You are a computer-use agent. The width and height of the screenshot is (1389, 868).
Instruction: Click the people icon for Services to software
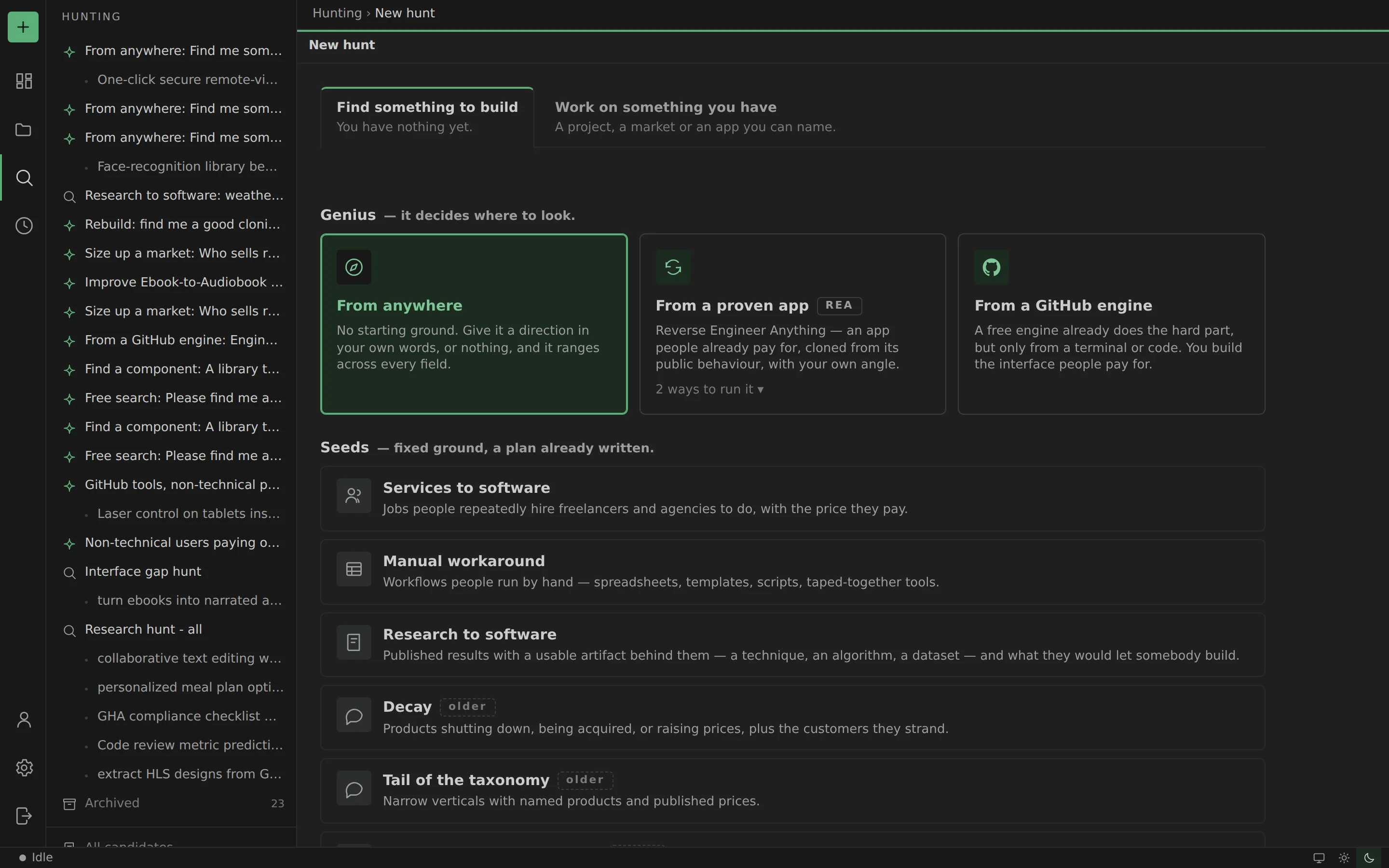click(x=354, y=495)
